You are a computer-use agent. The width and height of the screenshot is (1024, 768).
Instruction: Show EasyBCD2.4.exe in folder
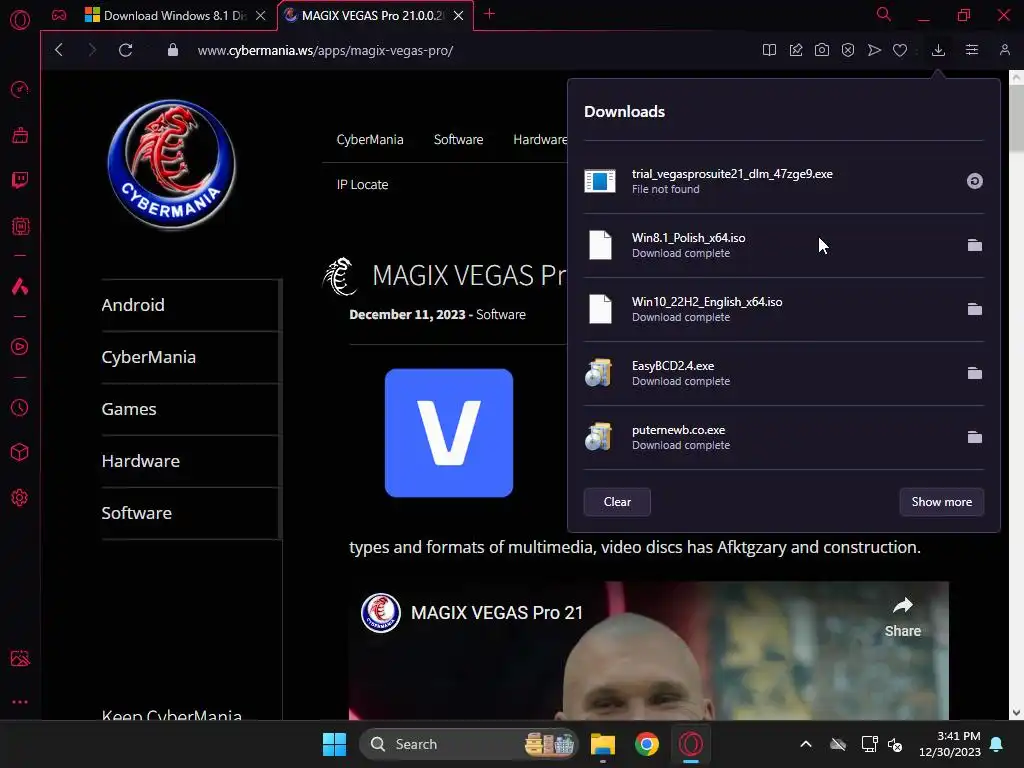tap(974, 373)
